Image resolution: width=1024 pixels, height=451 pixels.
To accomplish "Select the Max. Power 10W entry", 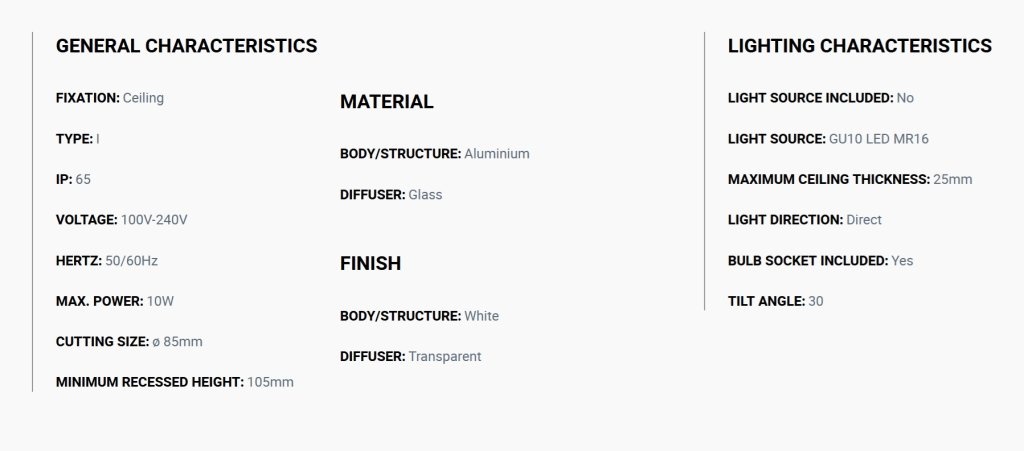I will click(115, 302).
